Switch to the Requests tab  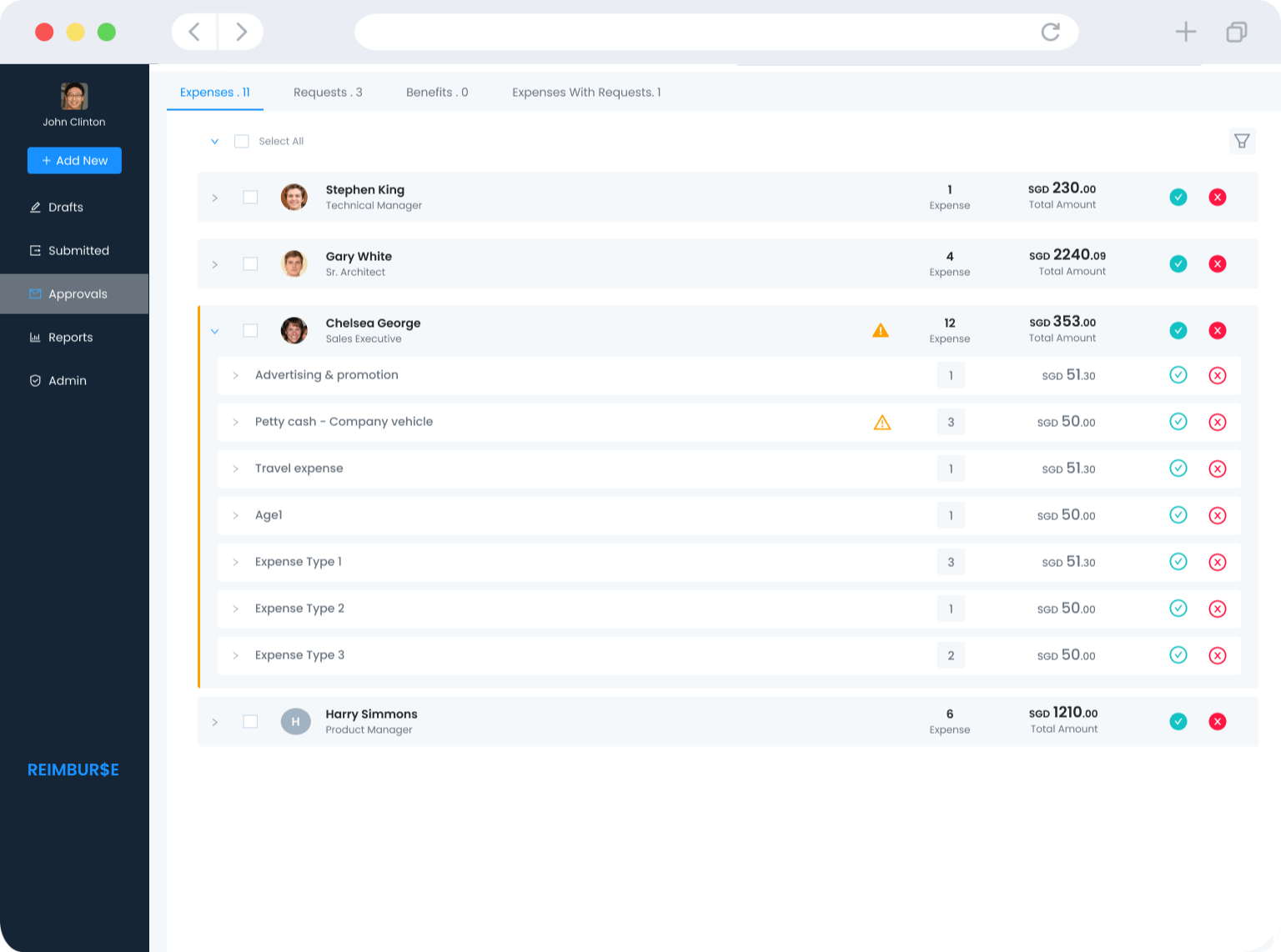(x=328, y=93)
